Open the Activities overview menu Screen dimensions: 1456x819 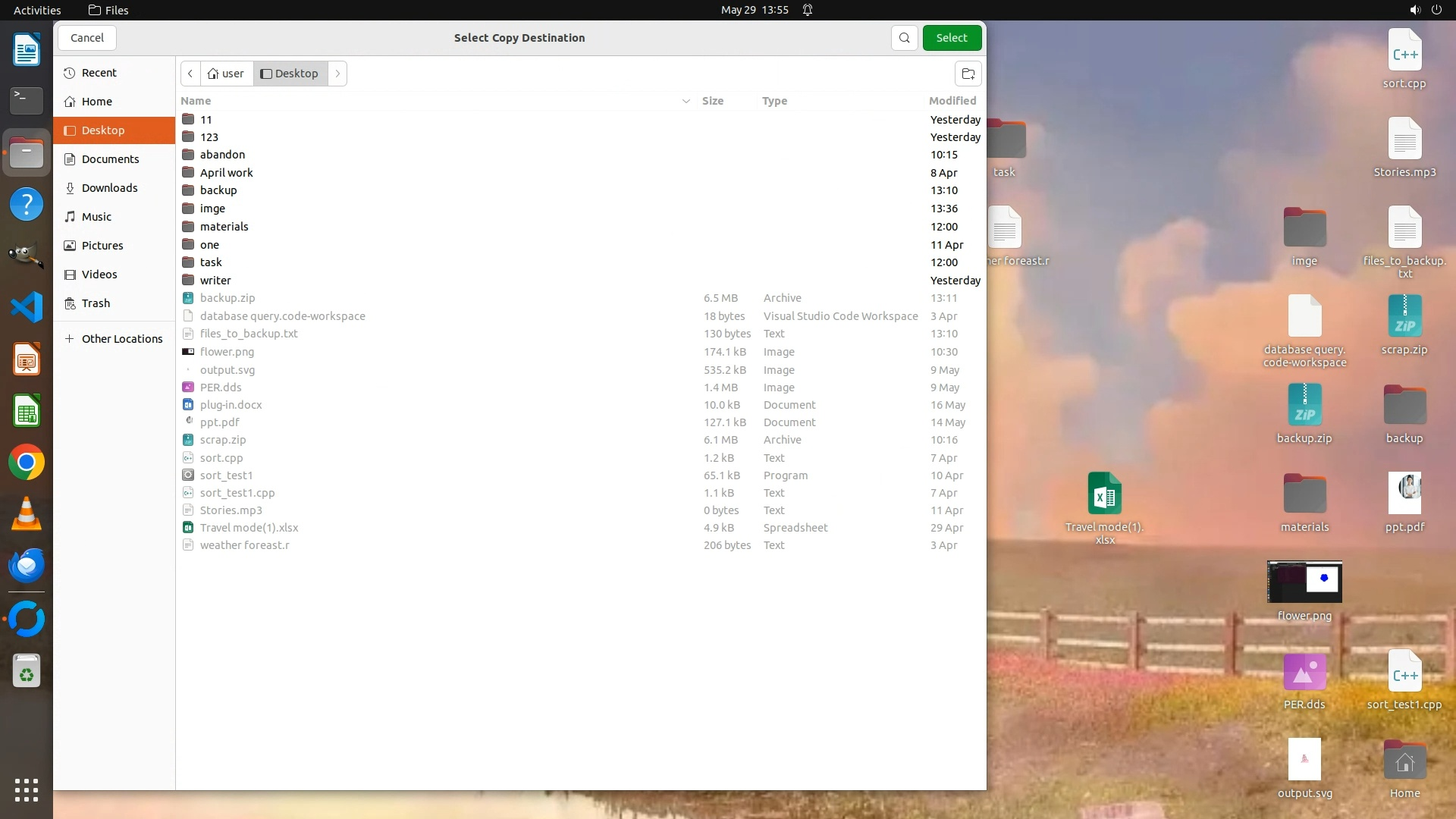coord(37,10)
